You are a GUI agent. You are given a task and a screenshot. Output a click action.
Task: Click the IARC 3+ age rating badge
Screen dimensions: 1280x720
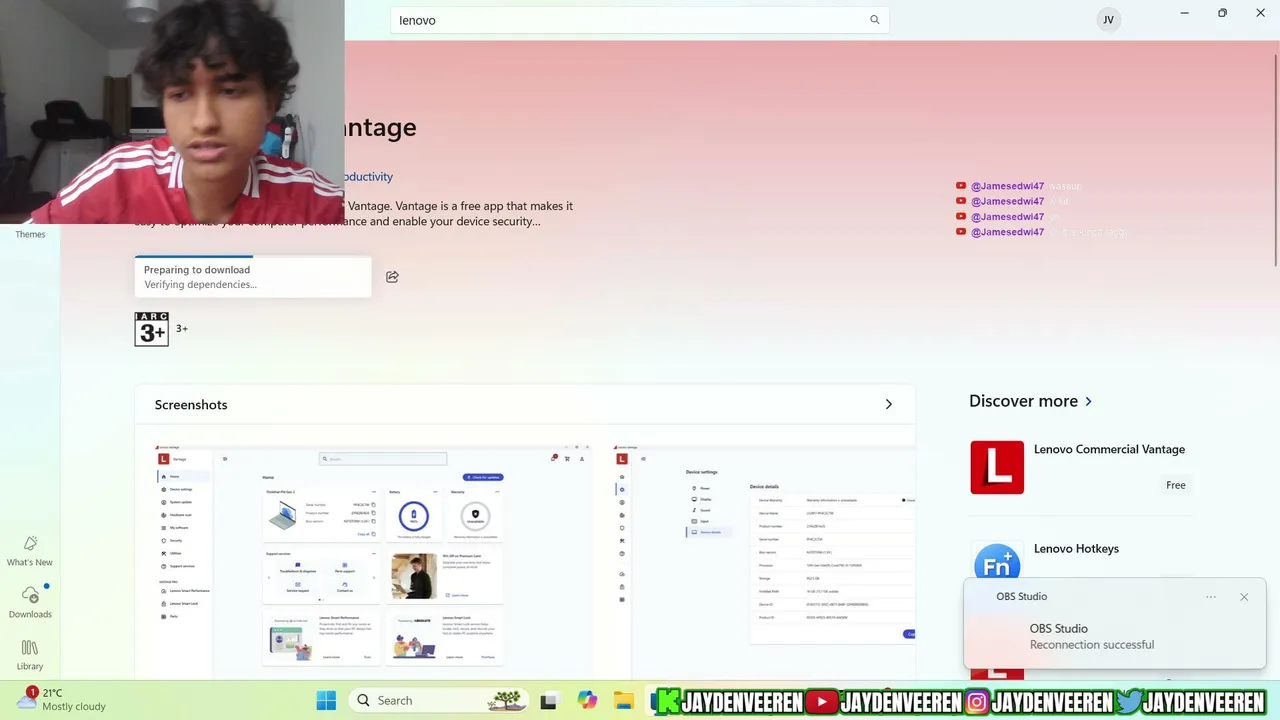[x=152, y=329]
